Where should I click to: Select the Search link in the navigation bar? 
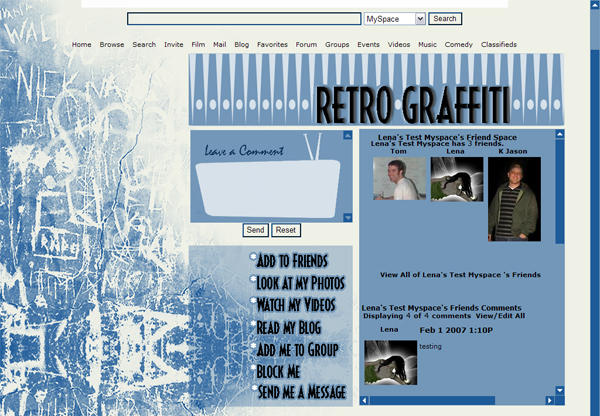coord(144,44)
